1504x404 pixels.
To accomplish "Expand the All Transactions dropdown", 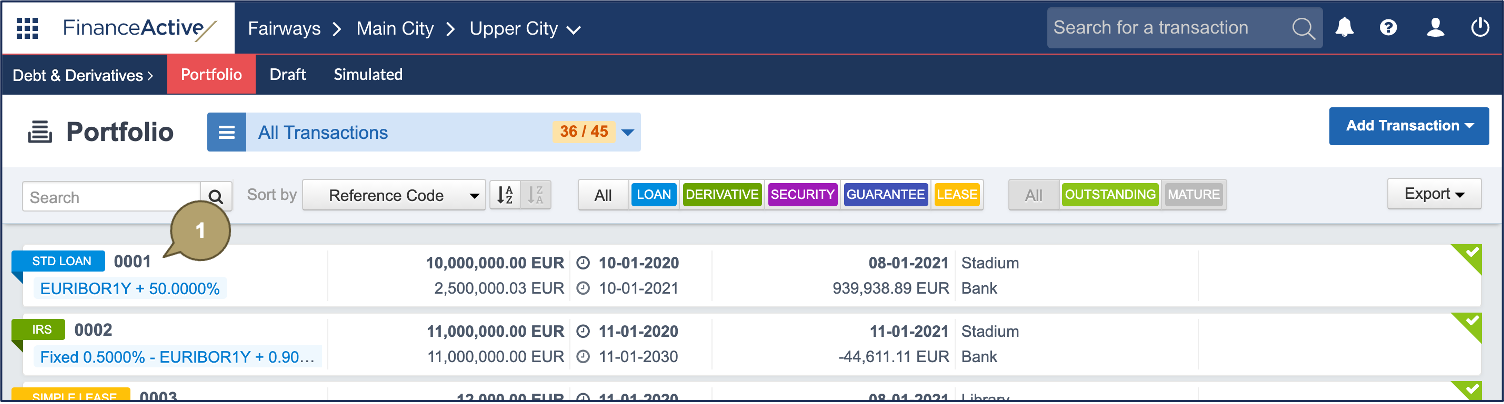I will pyautogui.click(x=628, y=132).
